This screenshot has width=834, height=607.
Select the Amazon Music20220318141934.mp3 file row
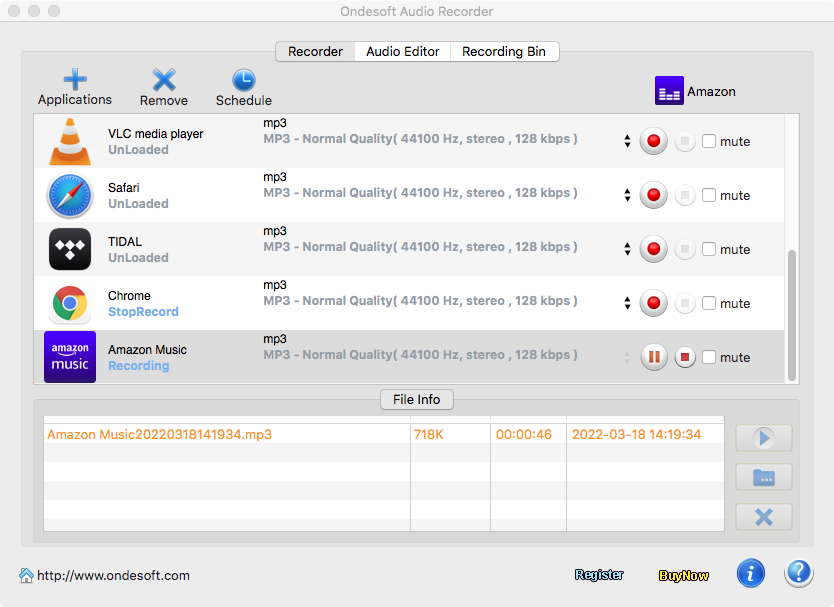tap(383, 434)
